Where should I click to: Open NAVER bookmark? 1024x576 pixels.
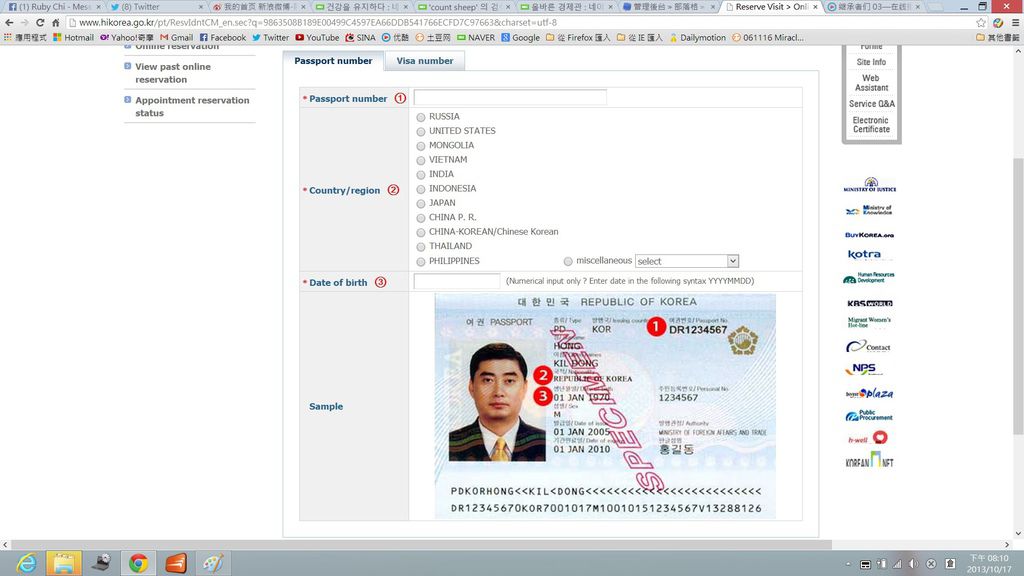tap(476, 37)
